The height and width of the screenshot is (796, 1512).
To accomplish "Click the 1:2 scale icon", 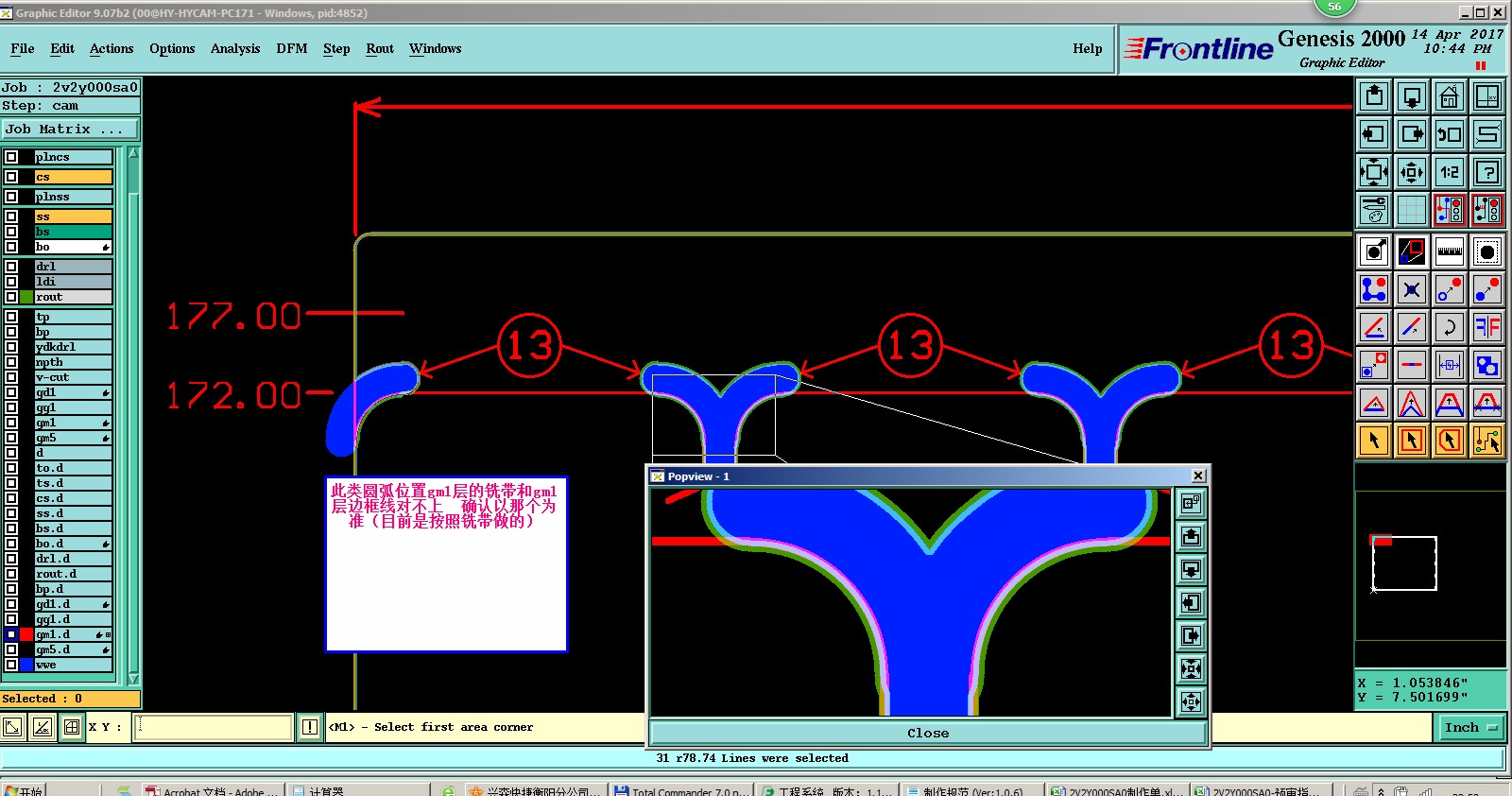I will pyautogui.click(x=1450, y=172).
